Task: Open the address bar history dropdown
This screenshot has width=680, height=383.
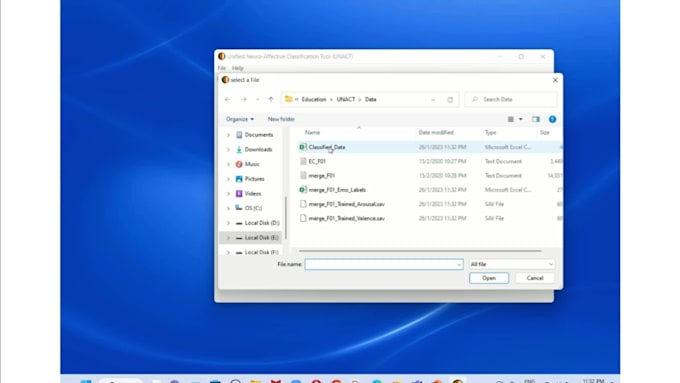Action: [x=433, y=100]
